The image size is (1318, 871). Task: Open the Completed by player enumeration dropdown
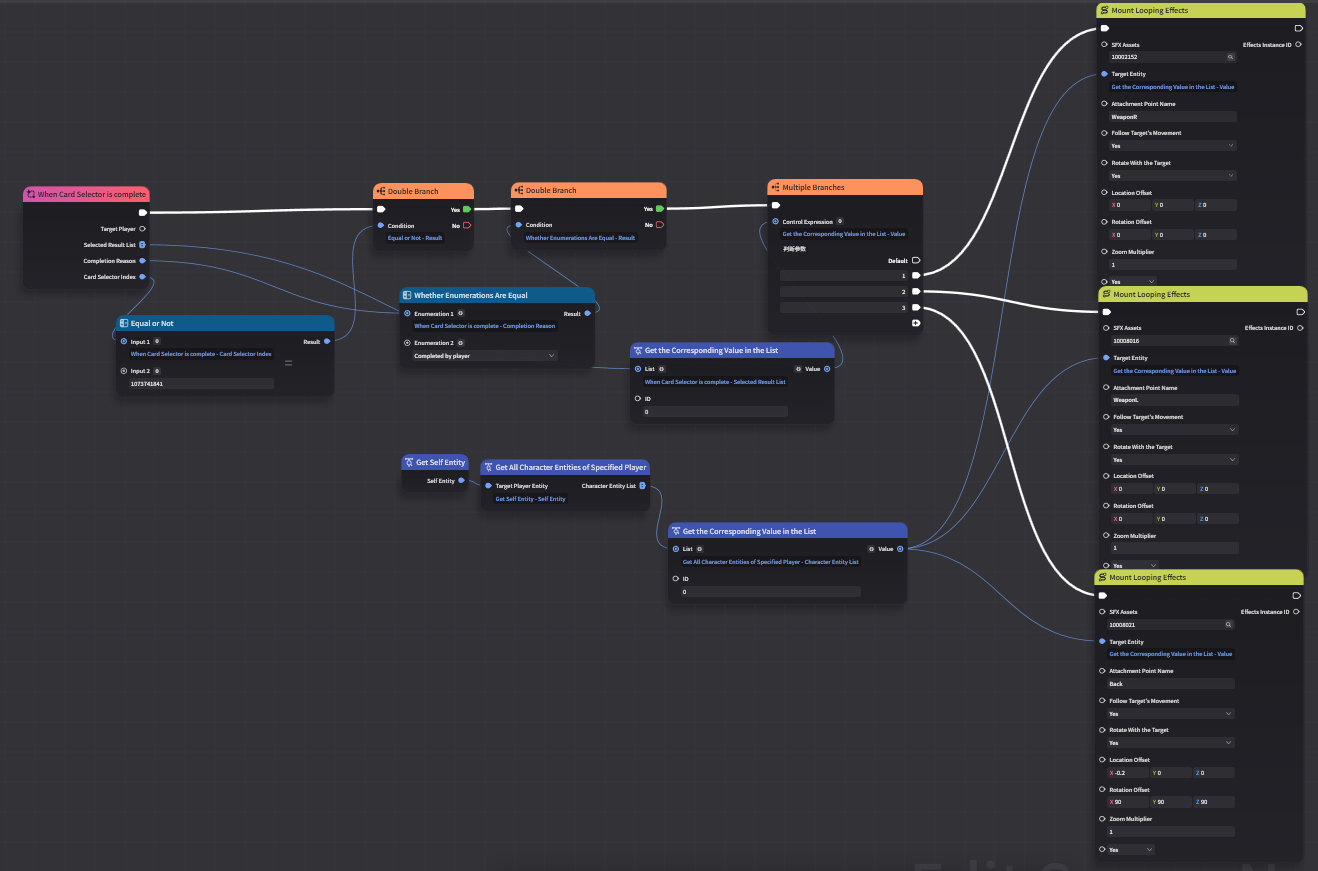tap(485, 356)
